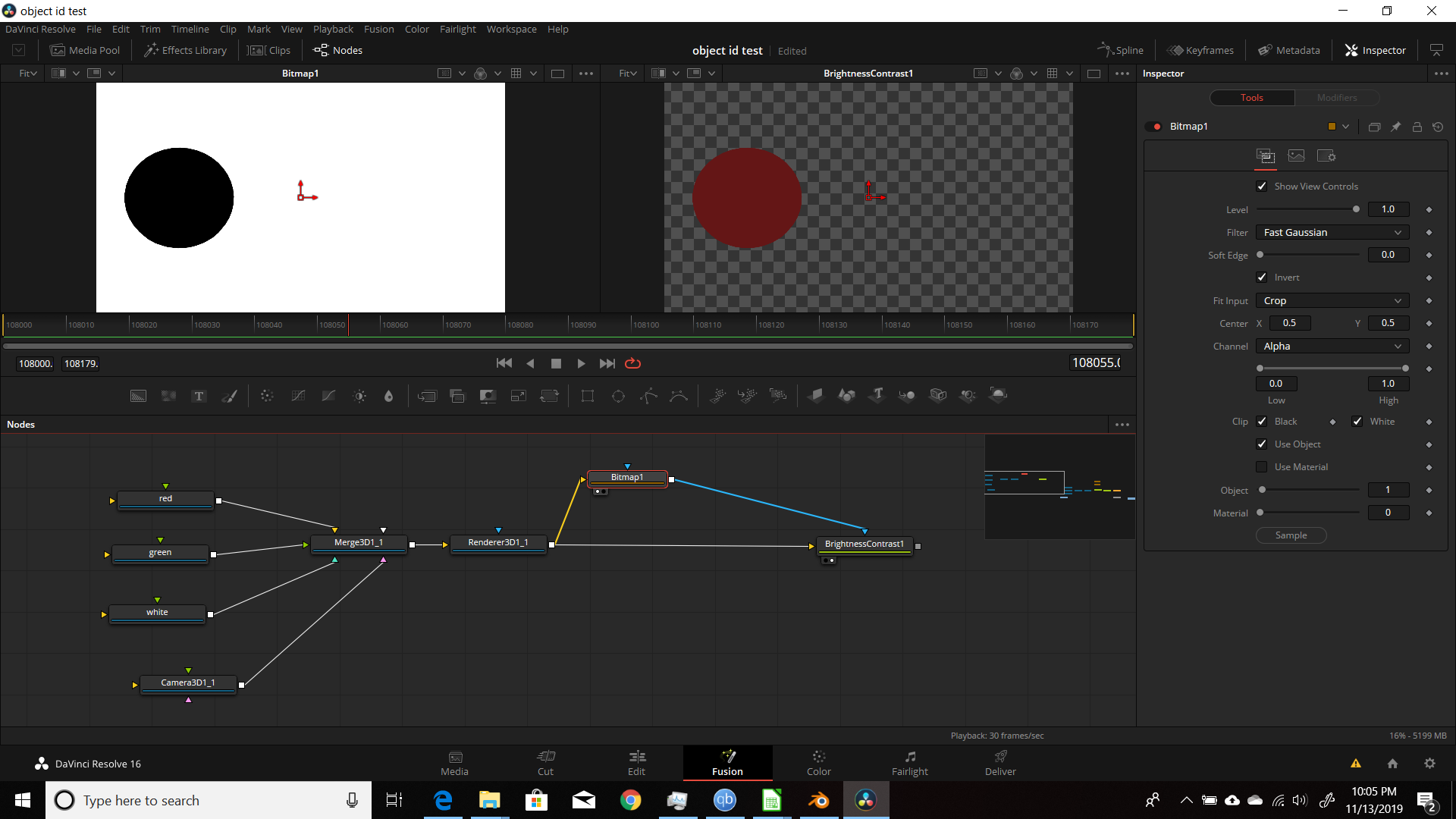Image resolution: width=1456 pixels, height=819 pixels.
Task: Add a Background tool from the toolbar
Action: (x=138, y=396)
